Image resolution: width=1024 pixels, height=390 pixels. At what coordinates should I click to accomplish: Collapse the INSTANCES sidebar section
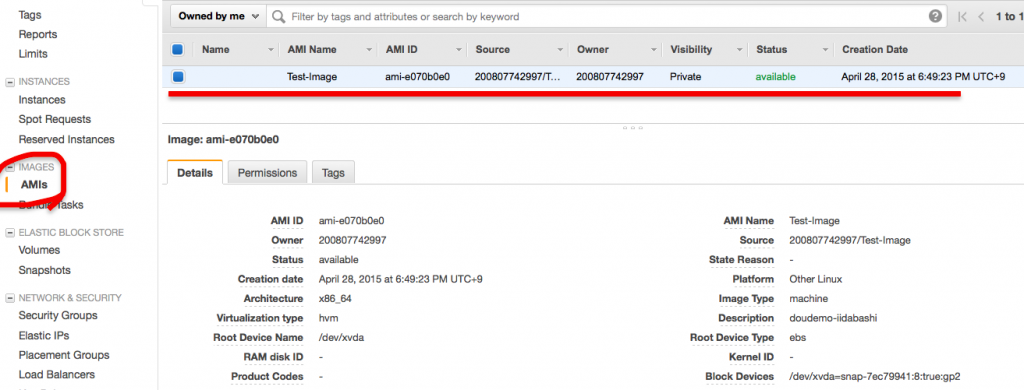click(10, 82)
